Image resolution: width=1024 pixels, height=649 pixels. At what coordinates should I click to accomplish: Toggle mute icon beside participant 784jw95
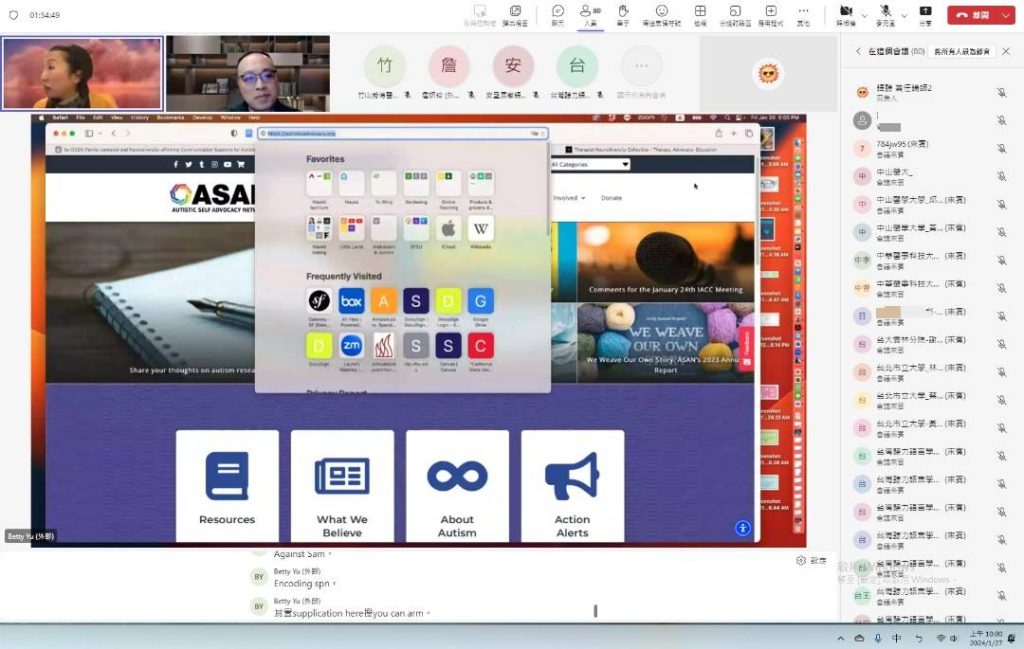click(1001, 148)
